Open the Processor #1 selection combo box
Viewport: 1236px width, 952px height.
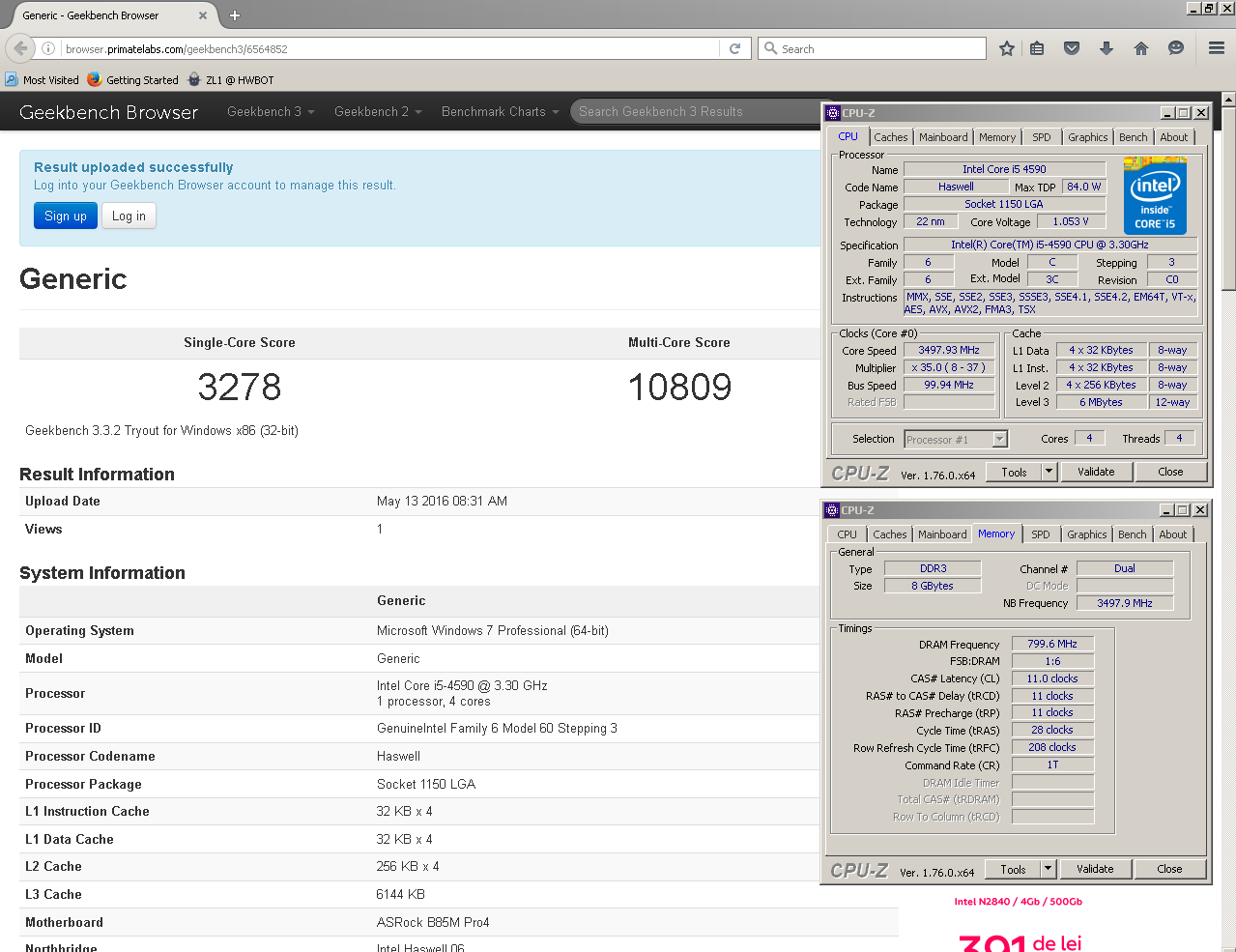click(956, 440)
